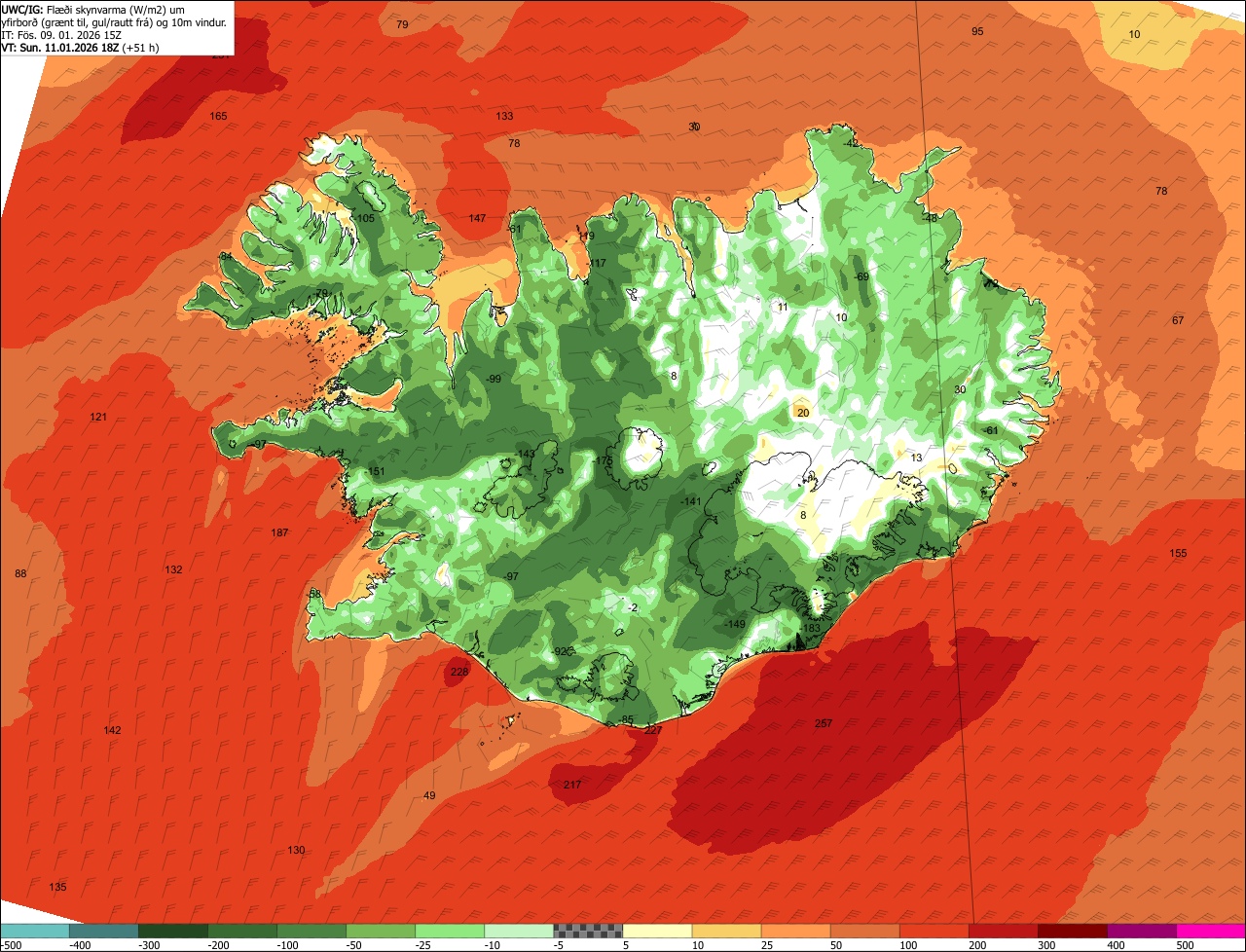
Task: Pick the -85 value on the south coast
Action: point(626,719)
